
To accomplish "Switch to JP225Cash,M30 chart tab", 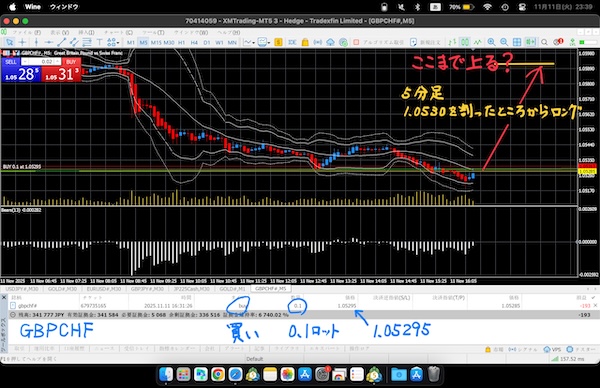I will point(192,289).
